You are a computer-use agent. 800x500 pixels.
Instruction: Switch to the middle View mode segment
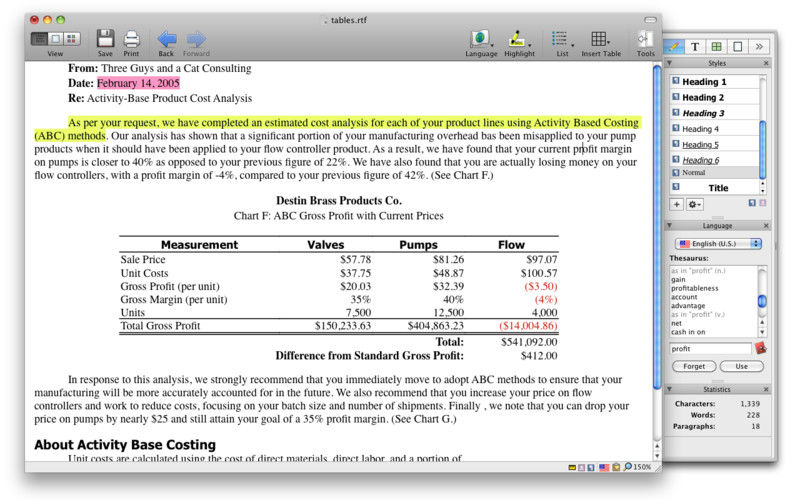pos(56,39)
